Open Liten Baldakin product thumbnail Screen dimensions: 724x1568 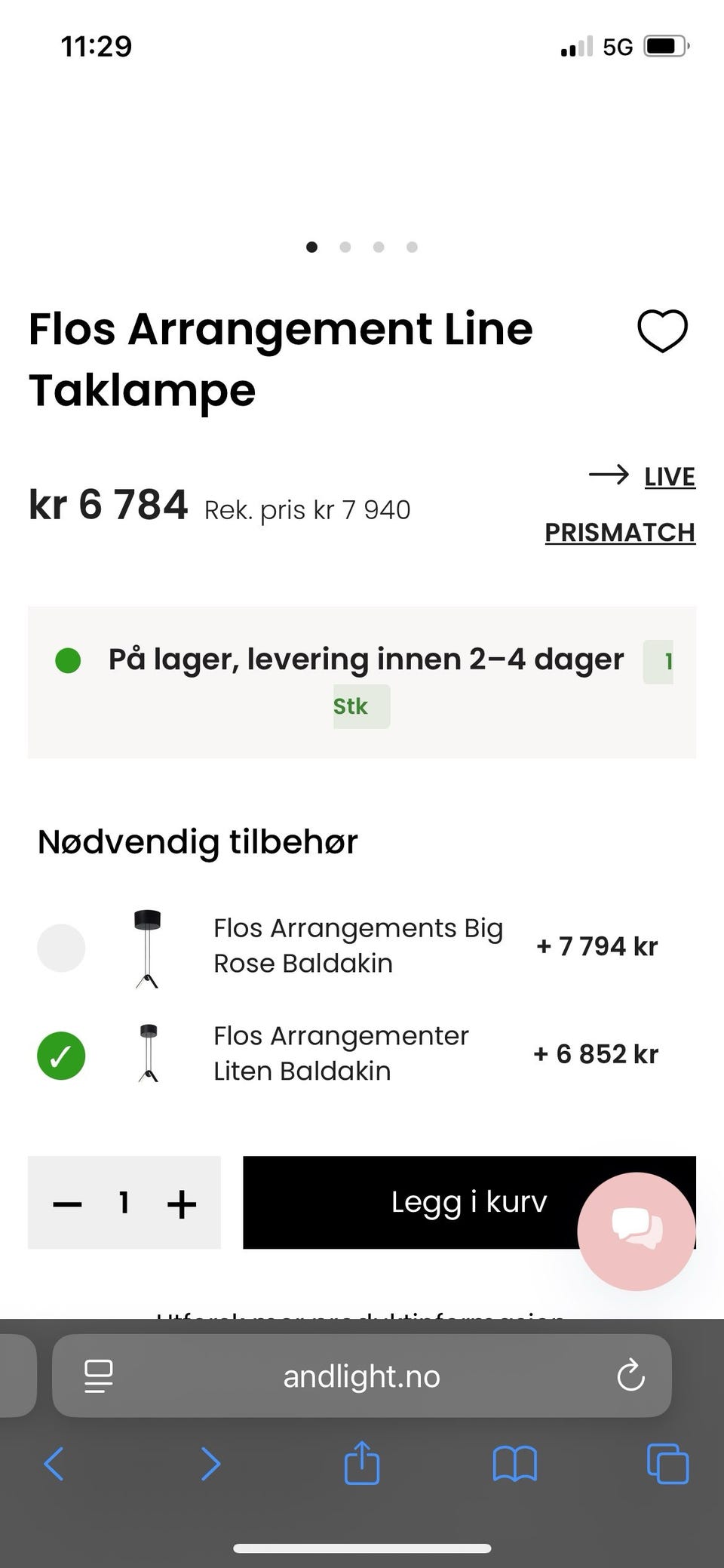click(x=149, y=1053)
